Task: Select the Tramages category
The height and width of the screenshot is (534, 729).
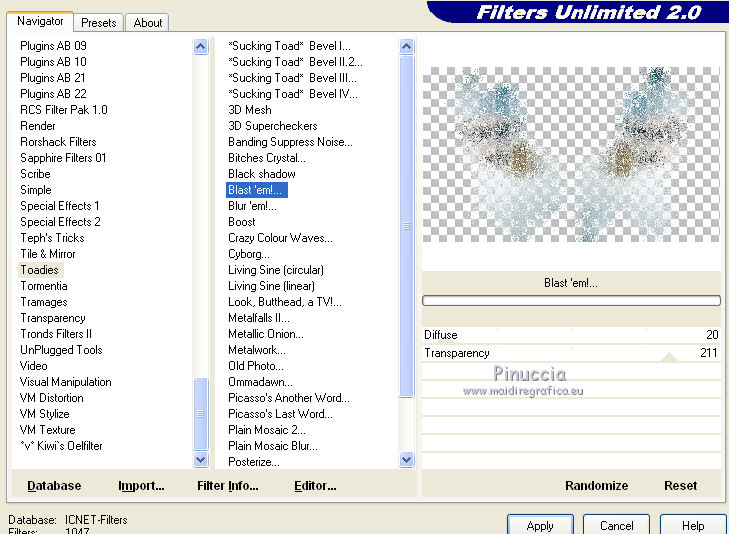Action: coord(44,302)
